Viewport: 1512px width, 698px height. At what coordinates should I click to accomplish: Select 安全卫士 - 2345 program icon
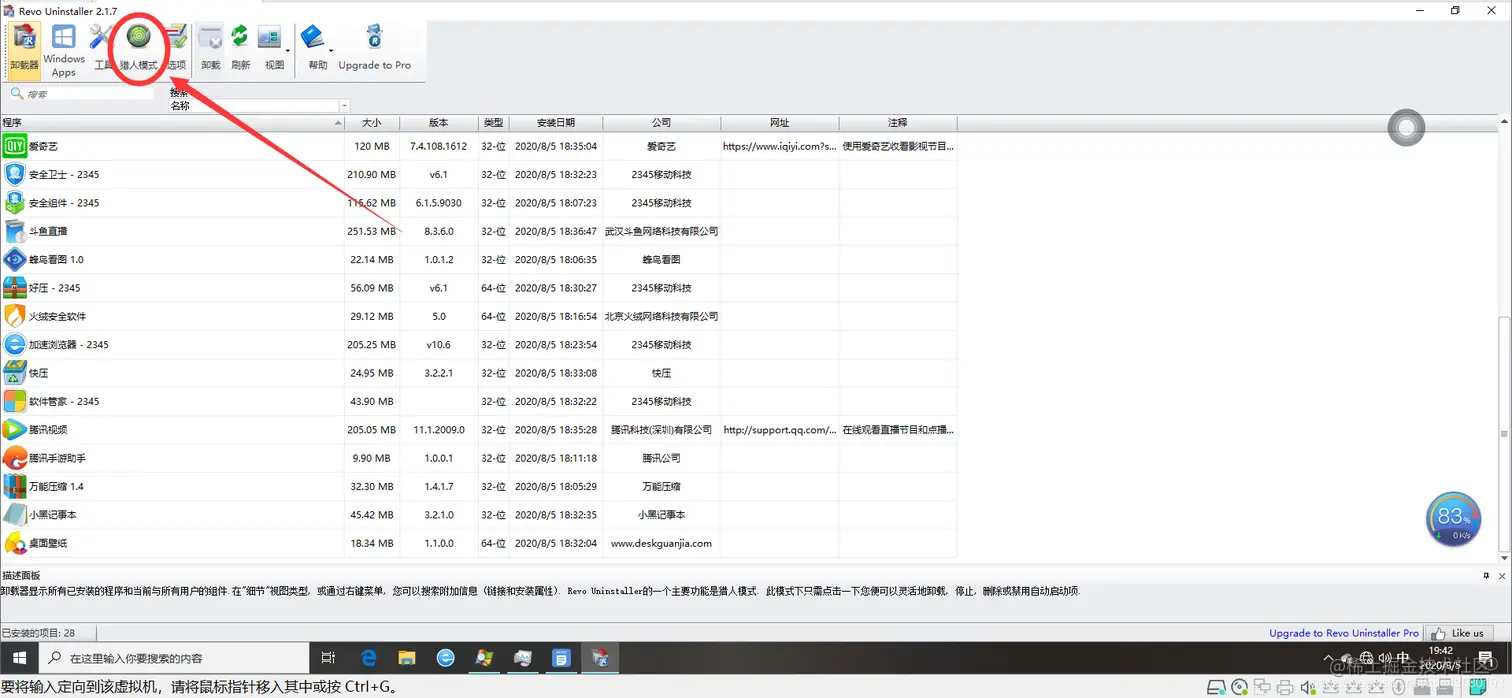[x=14, y=174]
